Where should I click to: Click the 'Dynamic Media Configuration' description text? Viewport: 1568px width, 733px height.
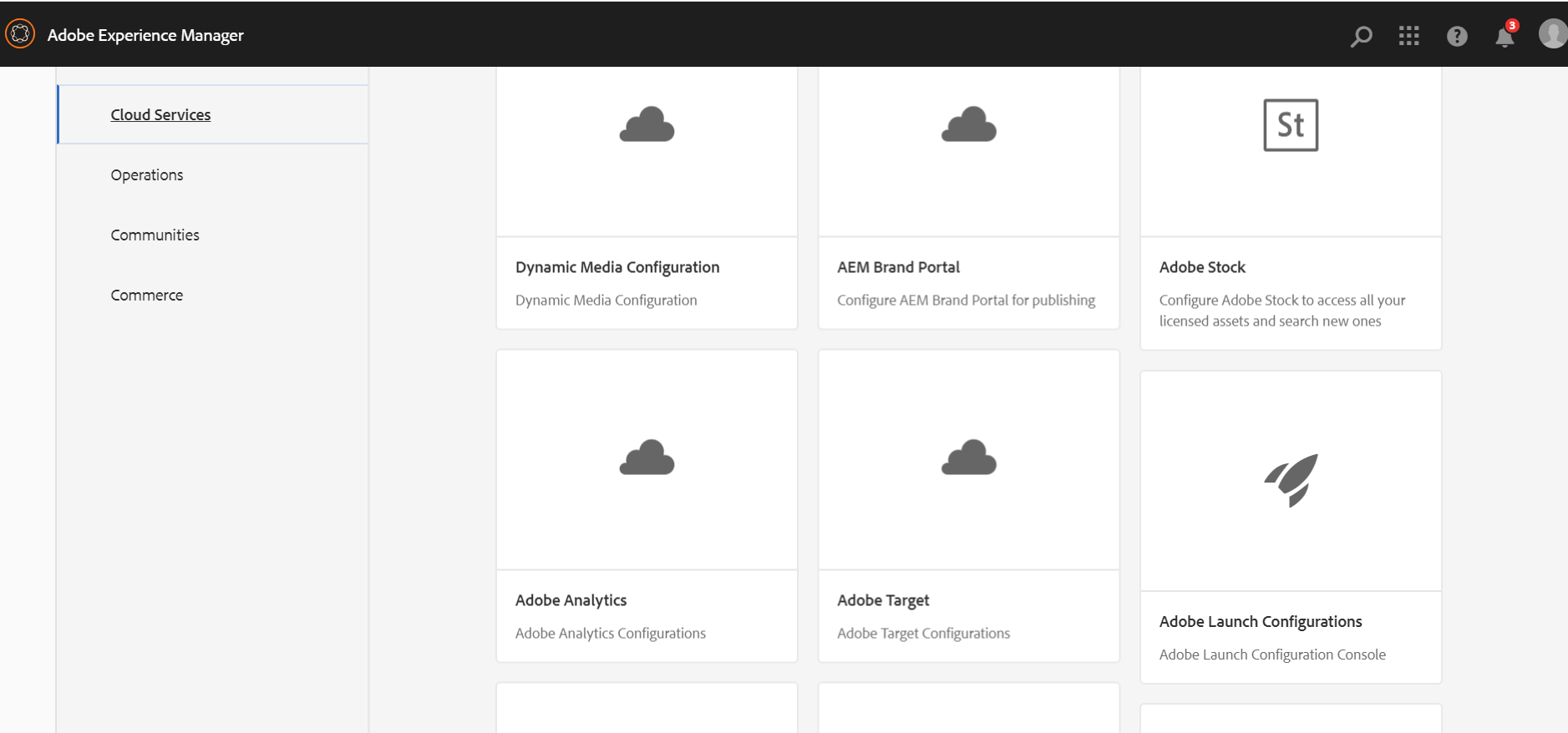[606, 300]
